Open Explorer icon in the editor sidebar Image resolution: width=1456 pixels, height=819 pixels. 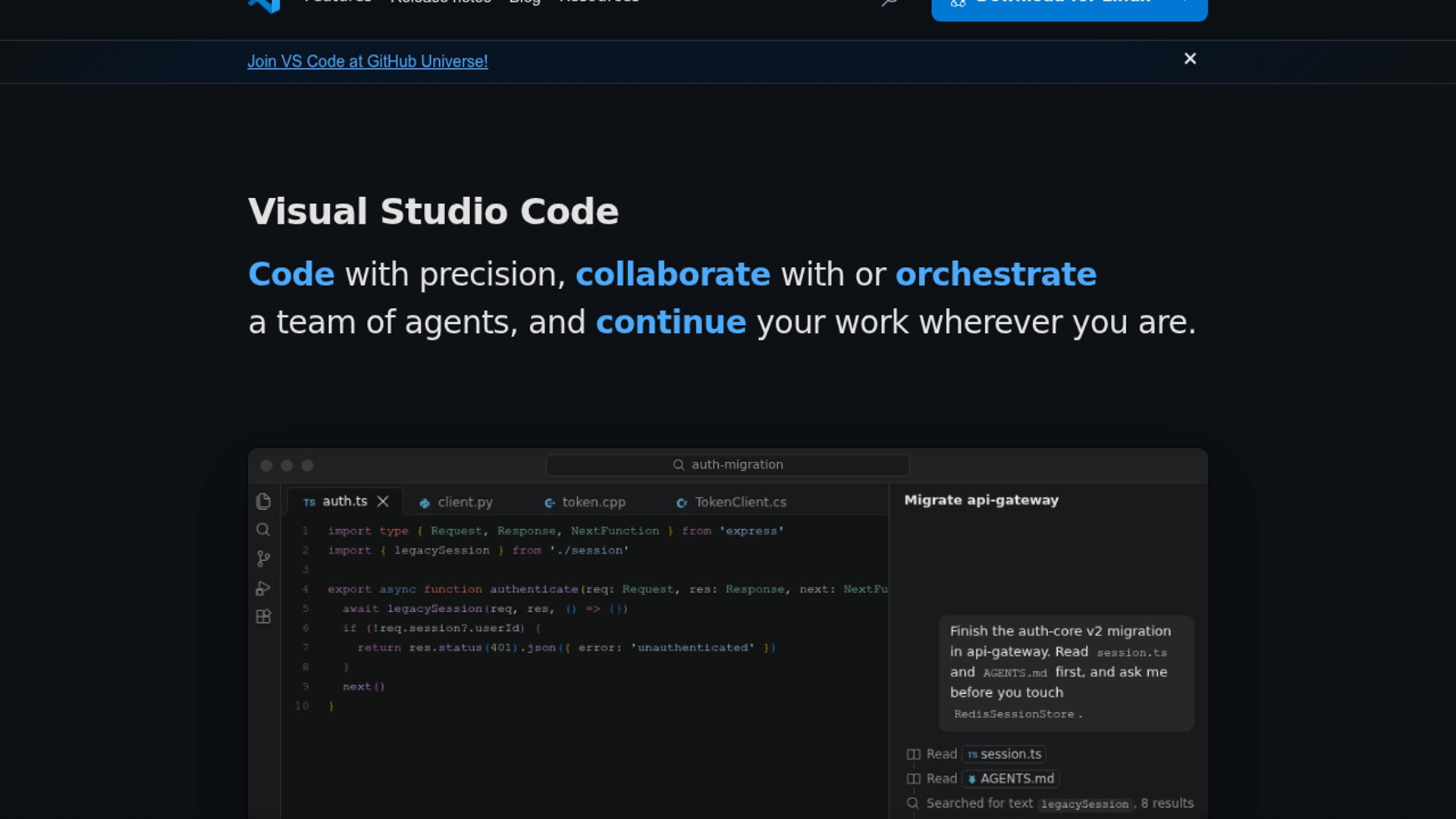click(263, 501)
